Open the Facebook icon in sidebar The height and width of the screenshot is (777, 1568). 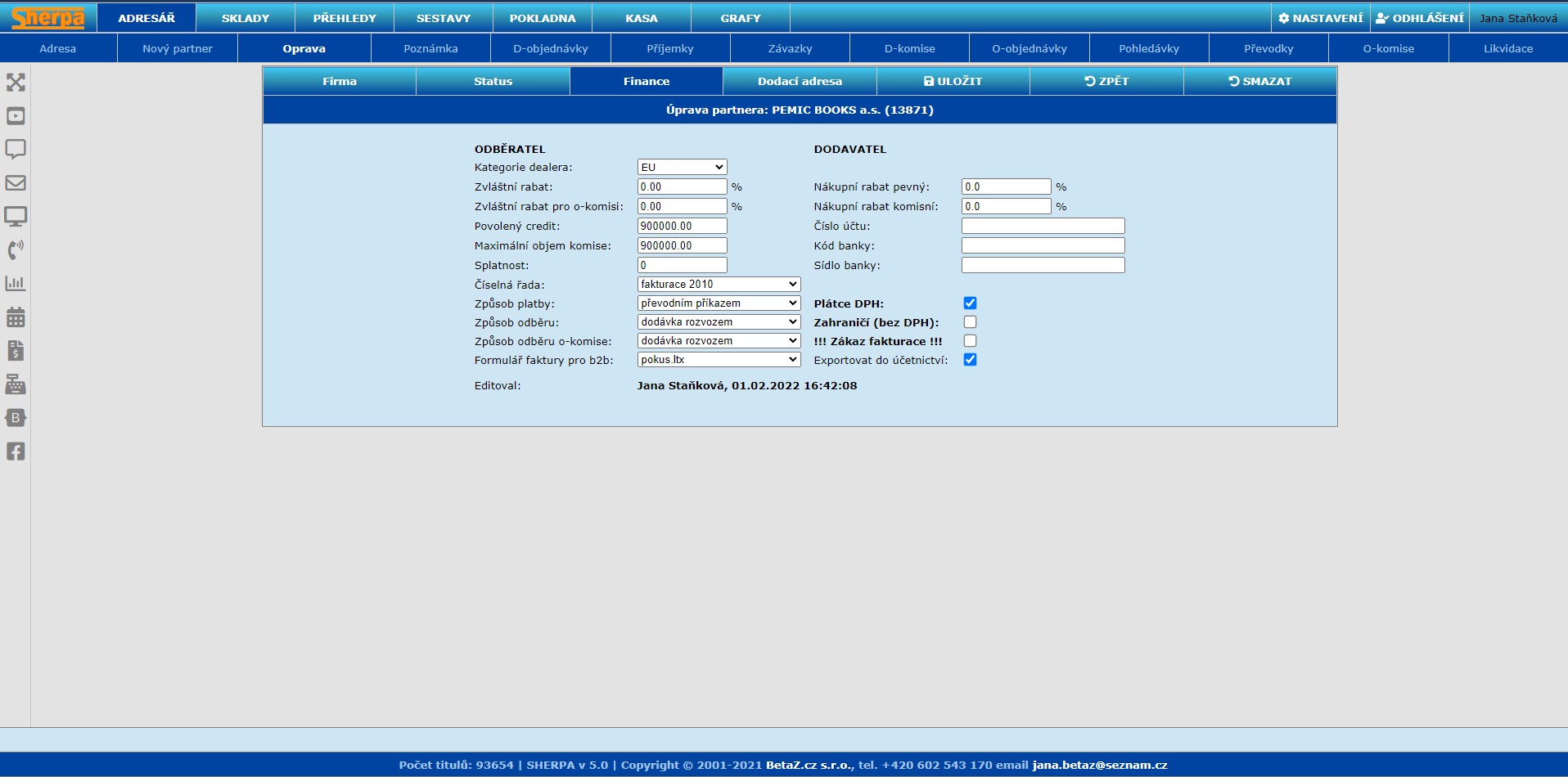(x=16, y=451)
